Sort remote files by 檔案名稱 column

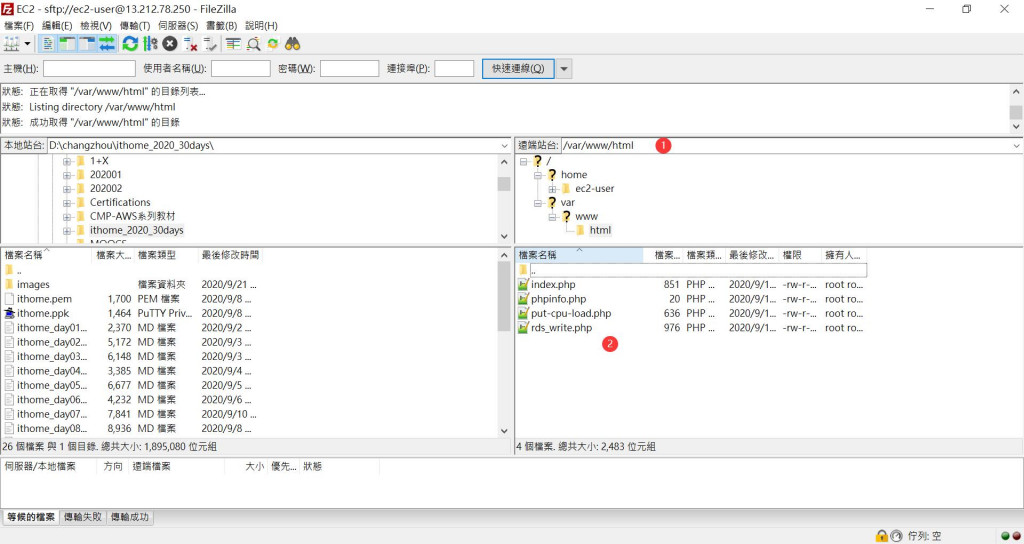tap(579, 255)
